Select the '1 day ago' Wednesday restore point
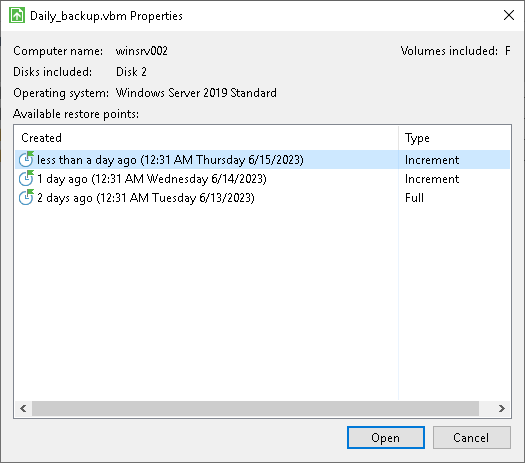 (262, 179)
